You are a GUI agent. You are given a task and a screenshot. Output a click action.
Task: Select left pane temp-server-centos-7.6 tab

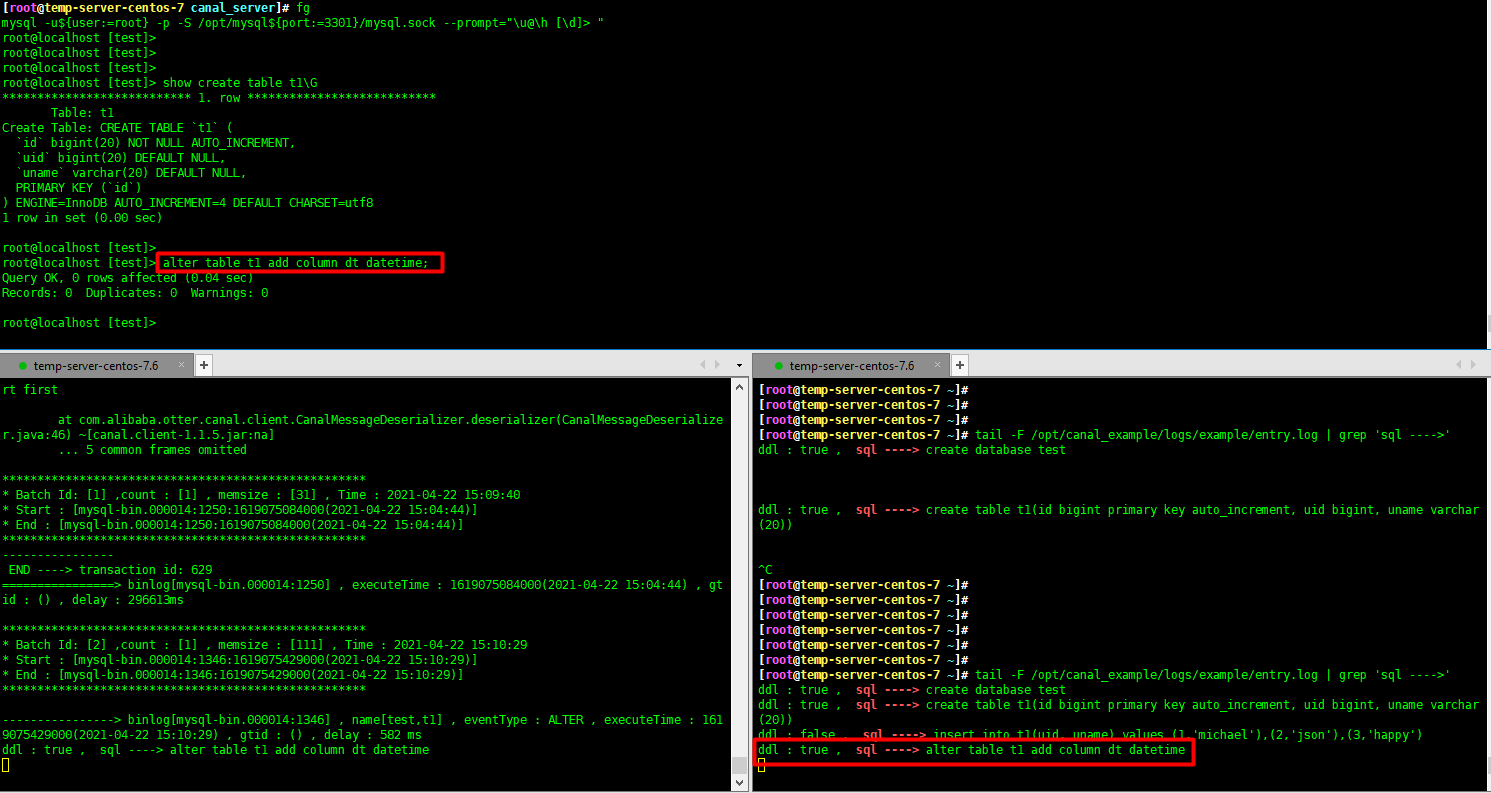tap(96, 366)
